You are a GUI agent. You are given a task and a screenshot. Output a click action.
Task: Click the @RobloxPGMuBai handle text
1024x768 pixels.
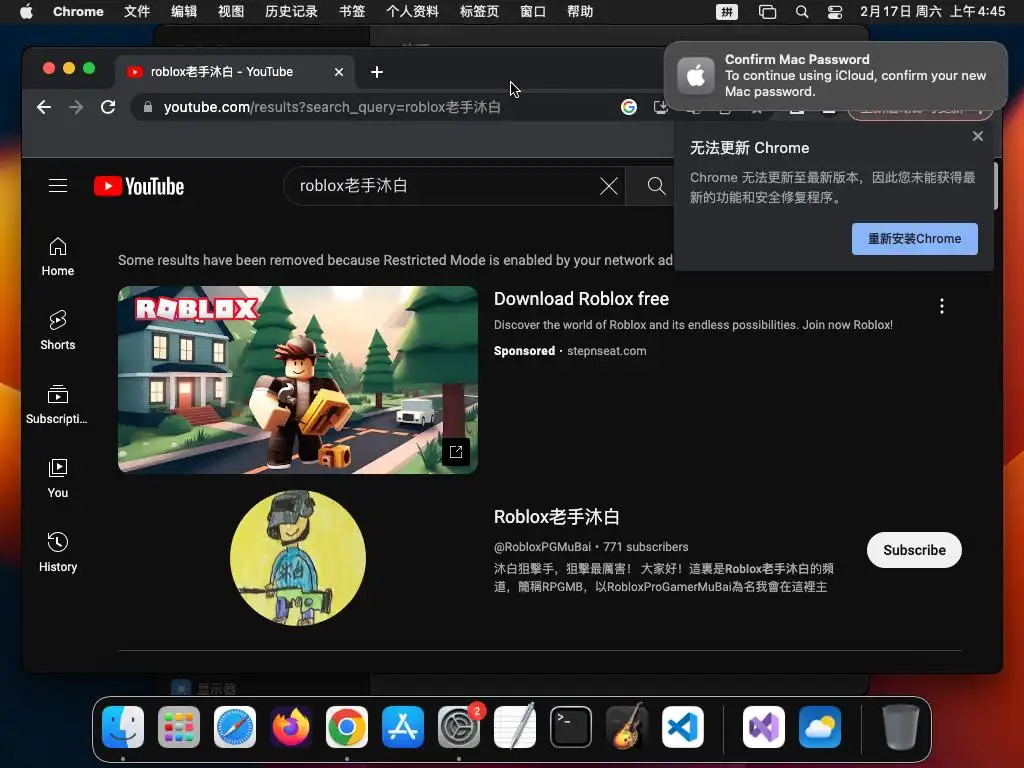point(543,547)
